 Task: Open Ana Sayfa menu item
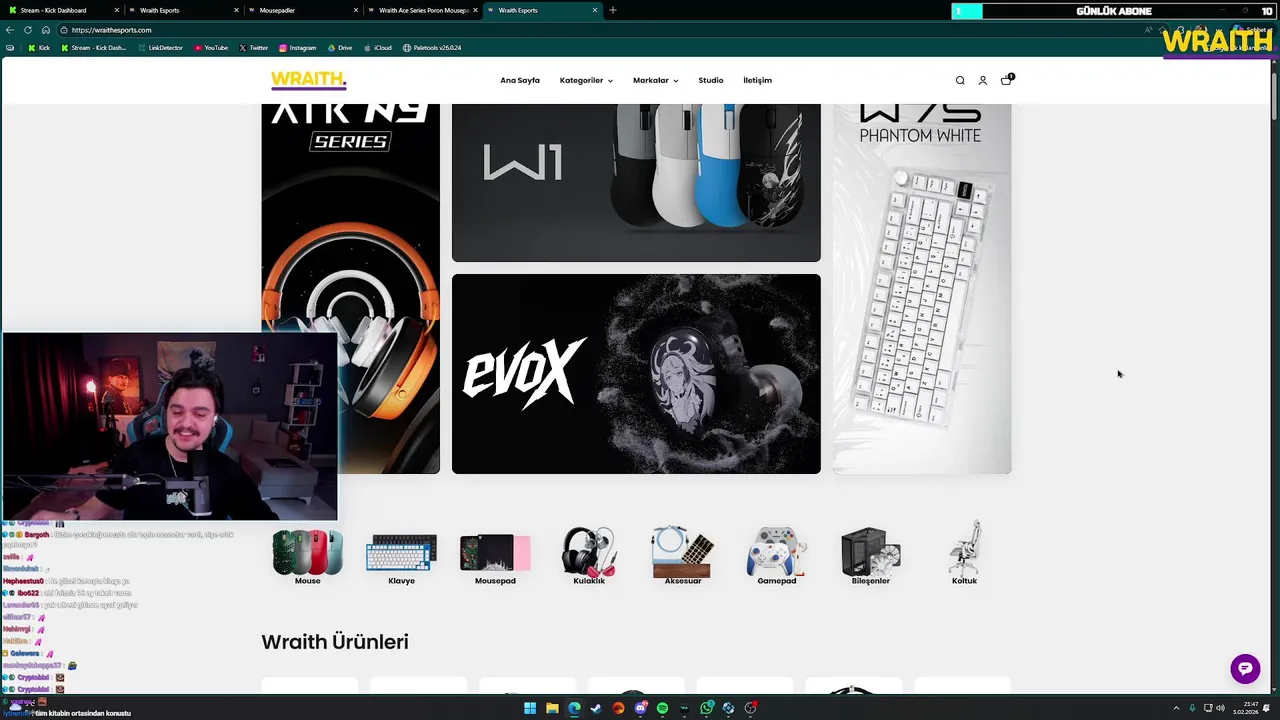click(520, 80)
